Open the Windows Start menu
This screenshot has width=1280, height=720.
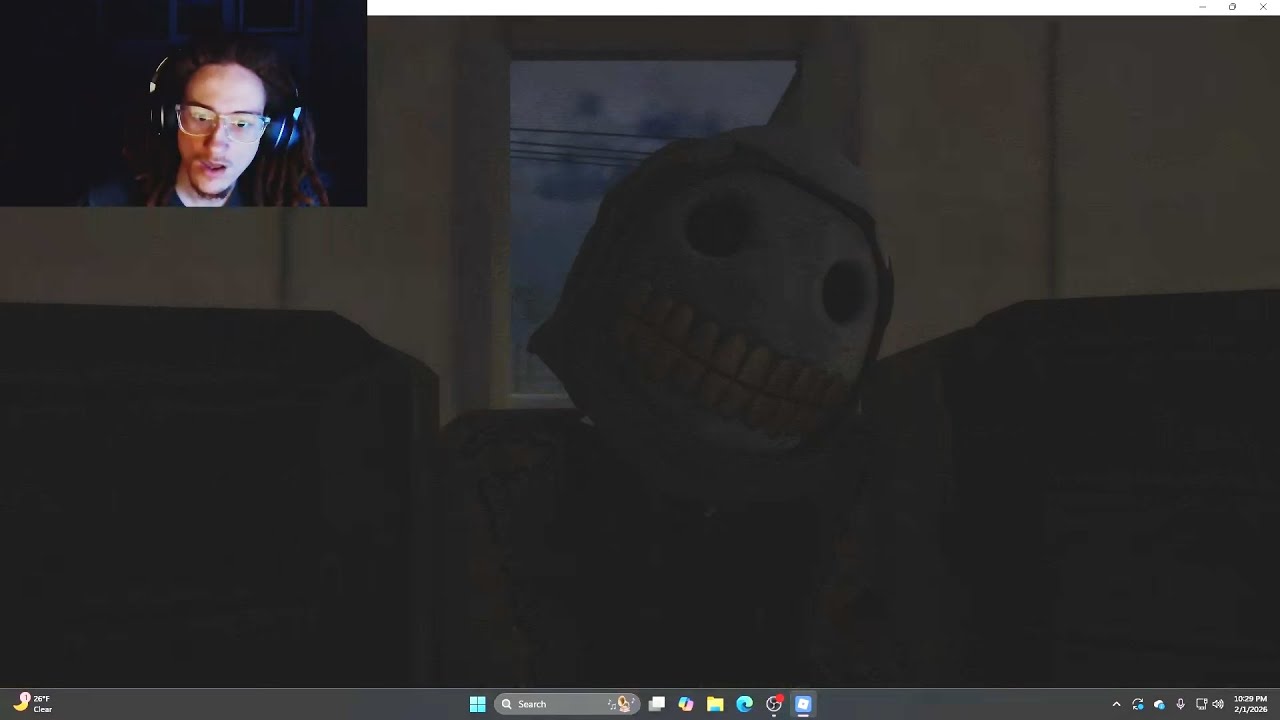(477, 704)
